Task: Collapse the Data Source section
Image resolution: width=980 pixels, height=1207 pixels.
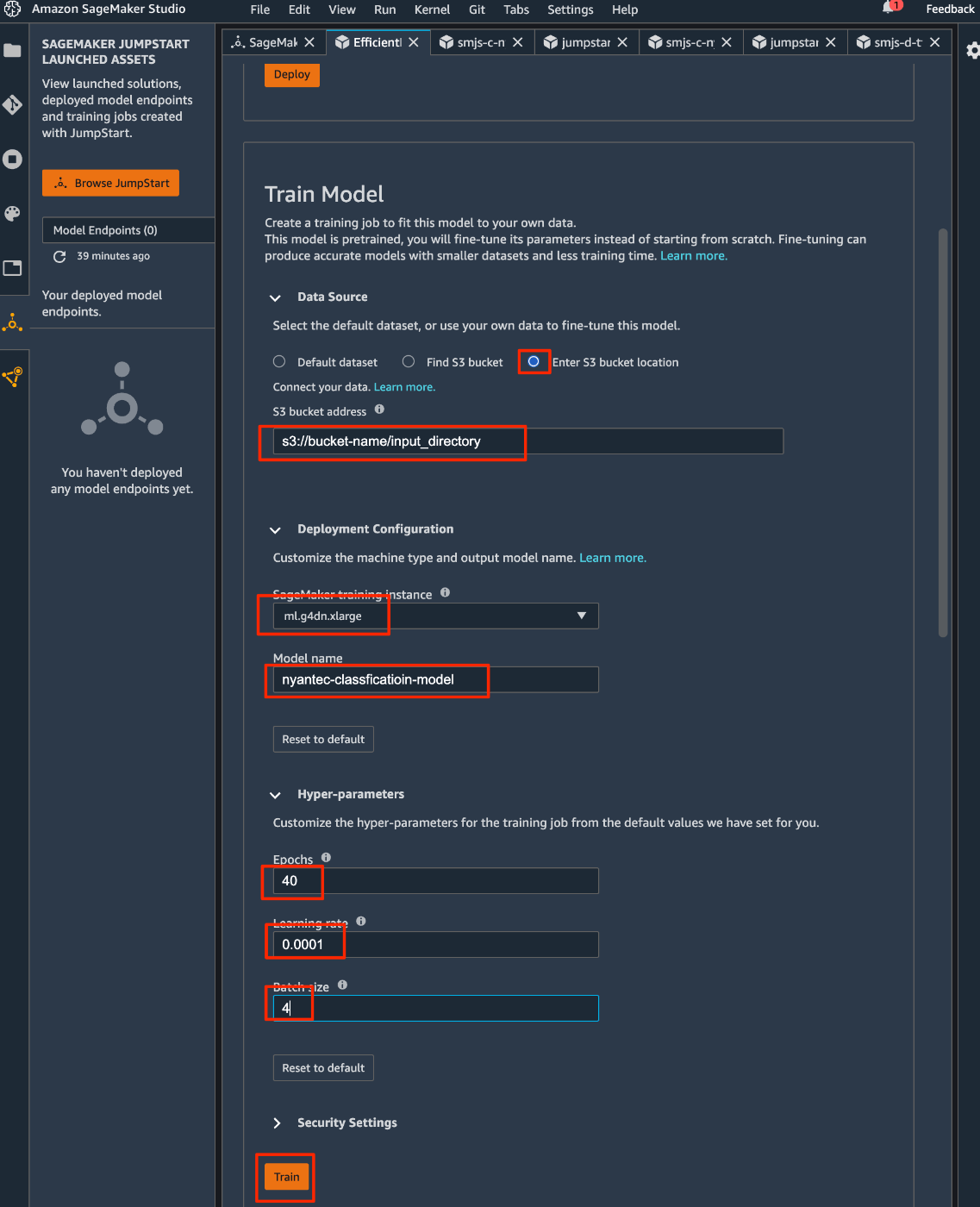Action: click(x=276, y=297)
